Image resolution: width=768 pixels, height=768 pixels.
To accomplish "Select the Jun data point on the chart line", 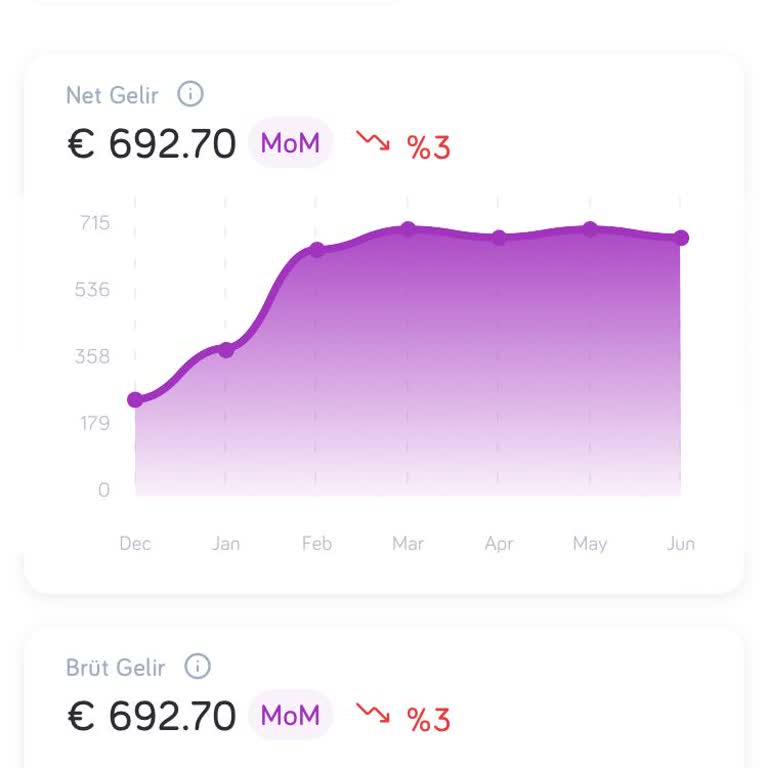I will click(681, 238).
